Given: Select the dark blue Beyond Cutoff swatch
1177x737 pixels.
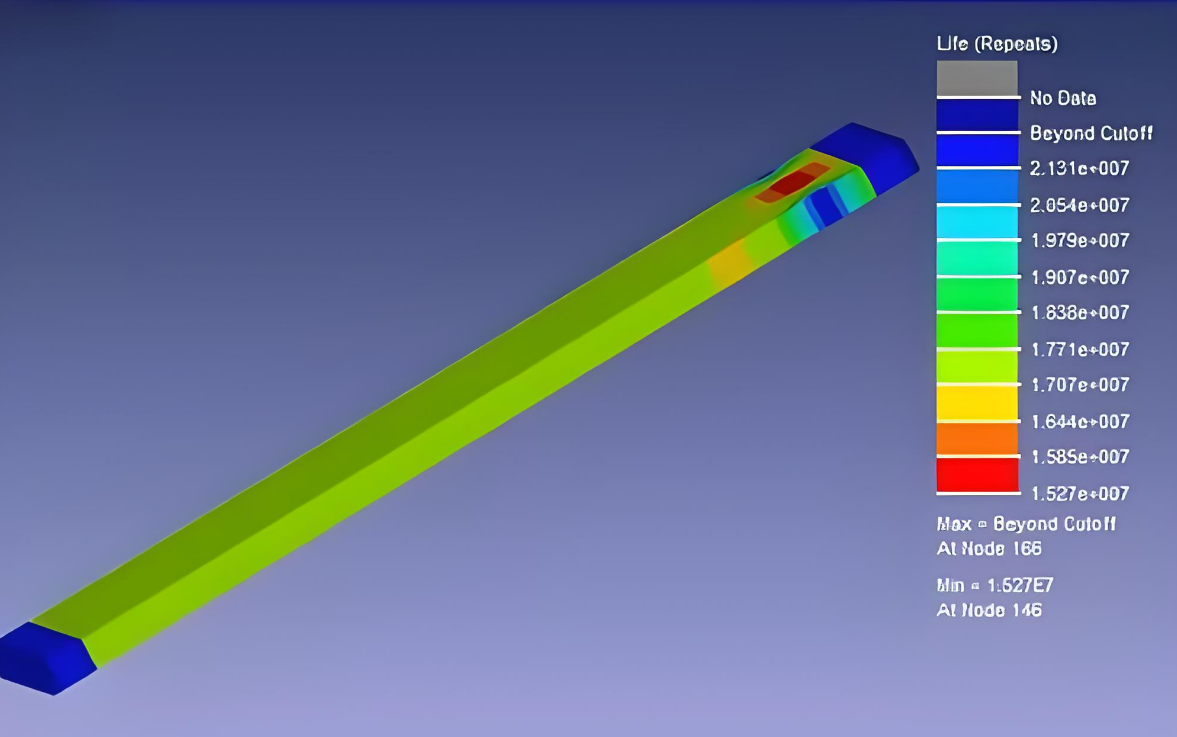Looking at the screenshot, I should pos(976,115).
